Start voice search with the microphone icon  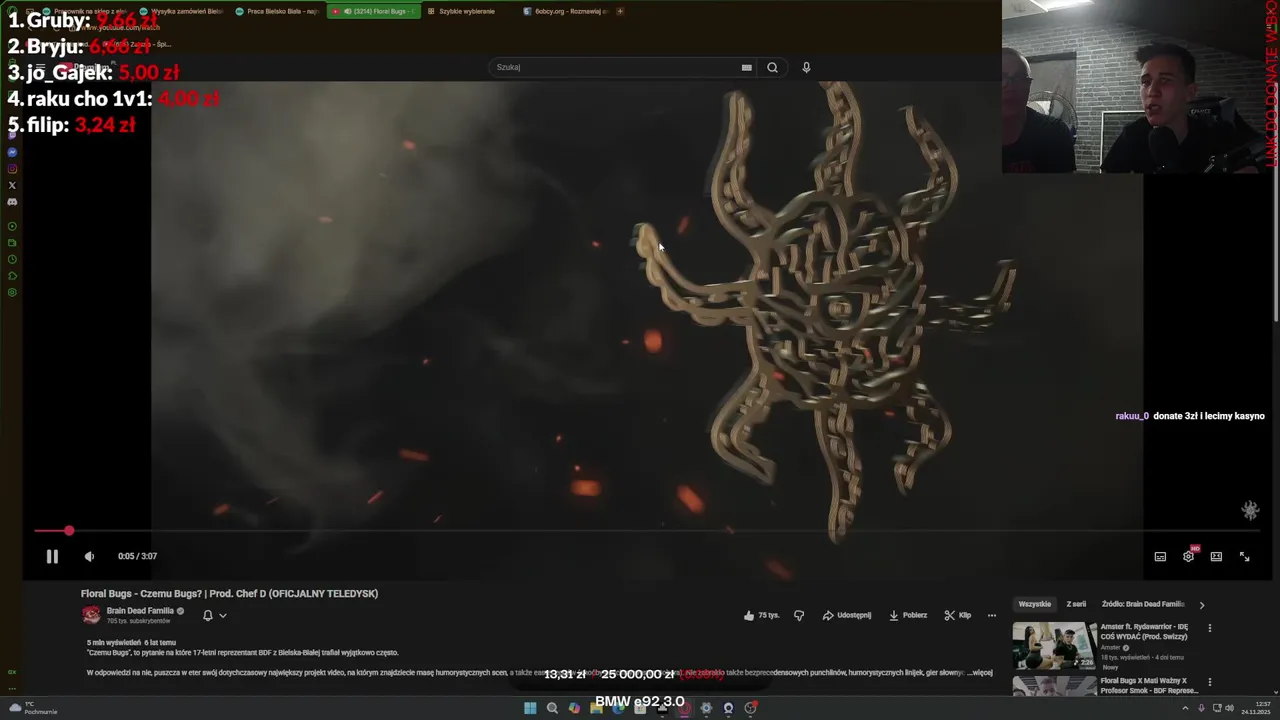(x=806, y=67)
